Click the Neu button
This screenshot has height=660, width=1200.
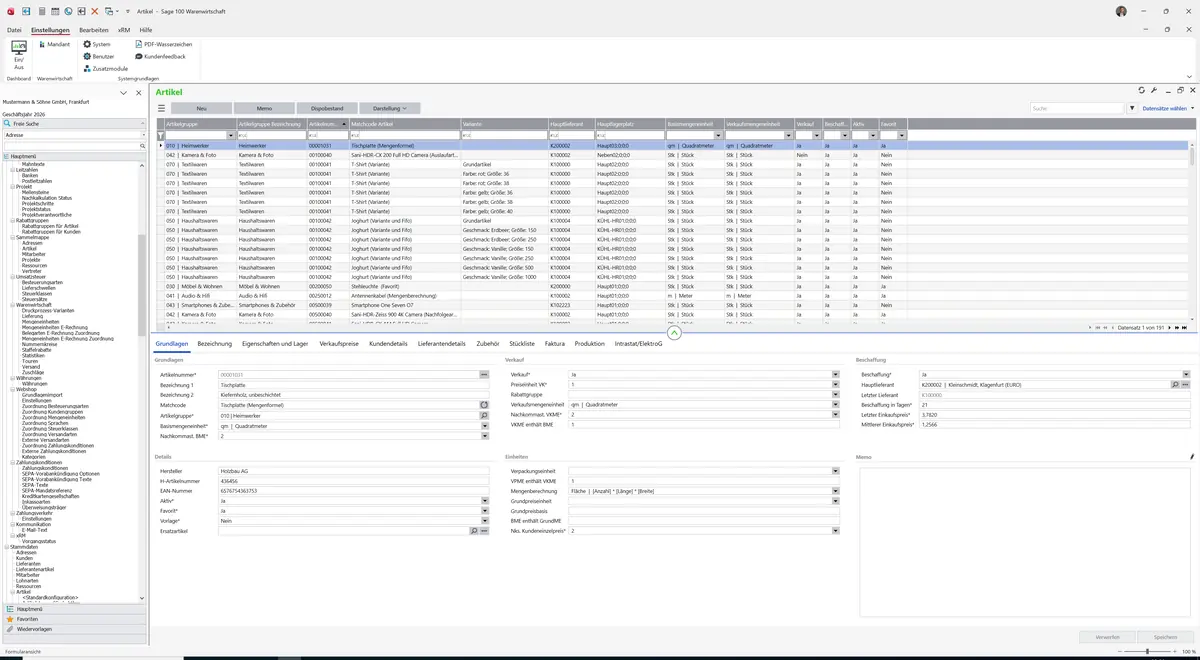(x=201, y=108)
